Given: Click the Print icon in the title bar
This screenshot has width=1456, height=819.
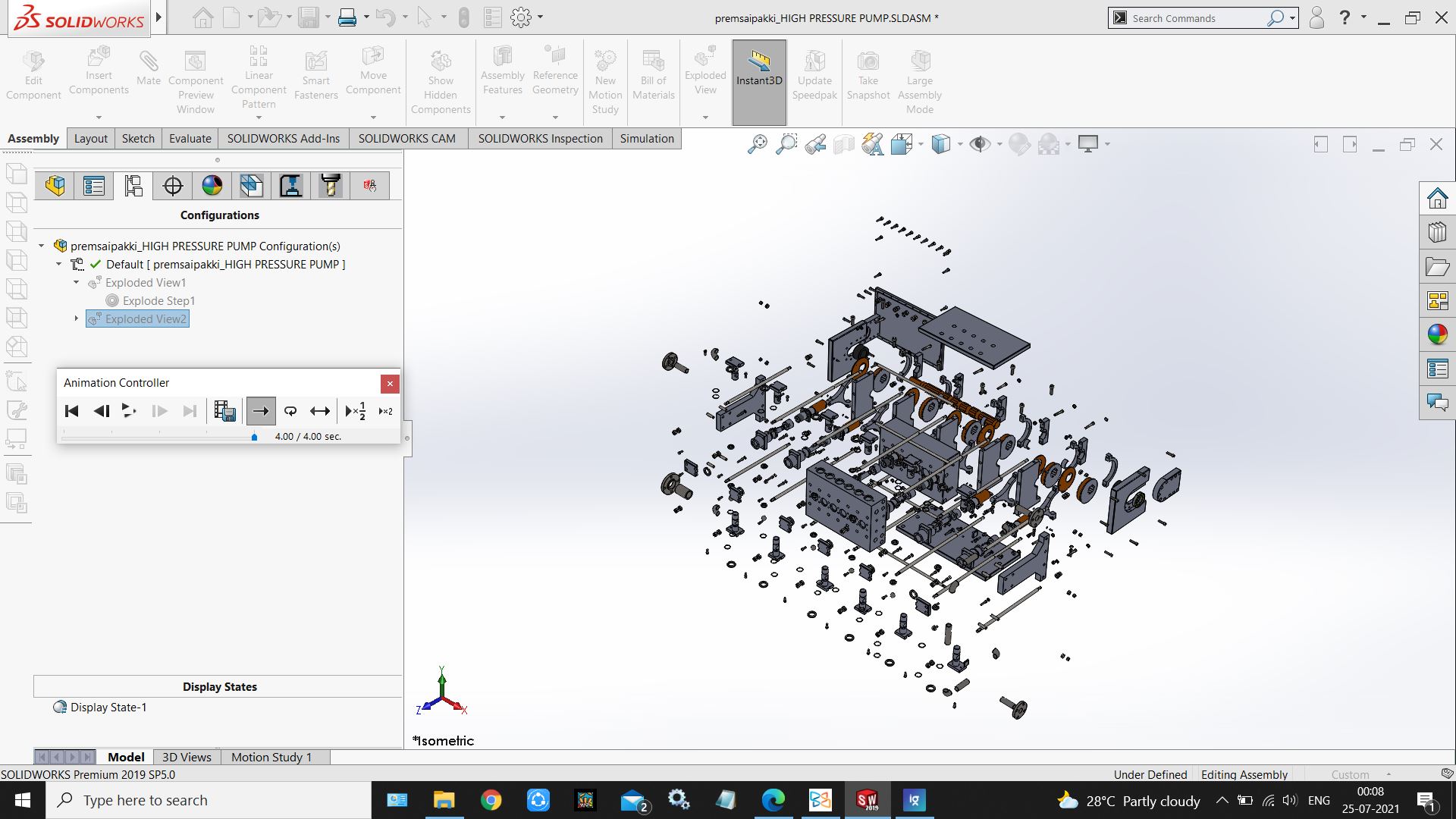Looking at the screenshot, I should coord(347,17).
